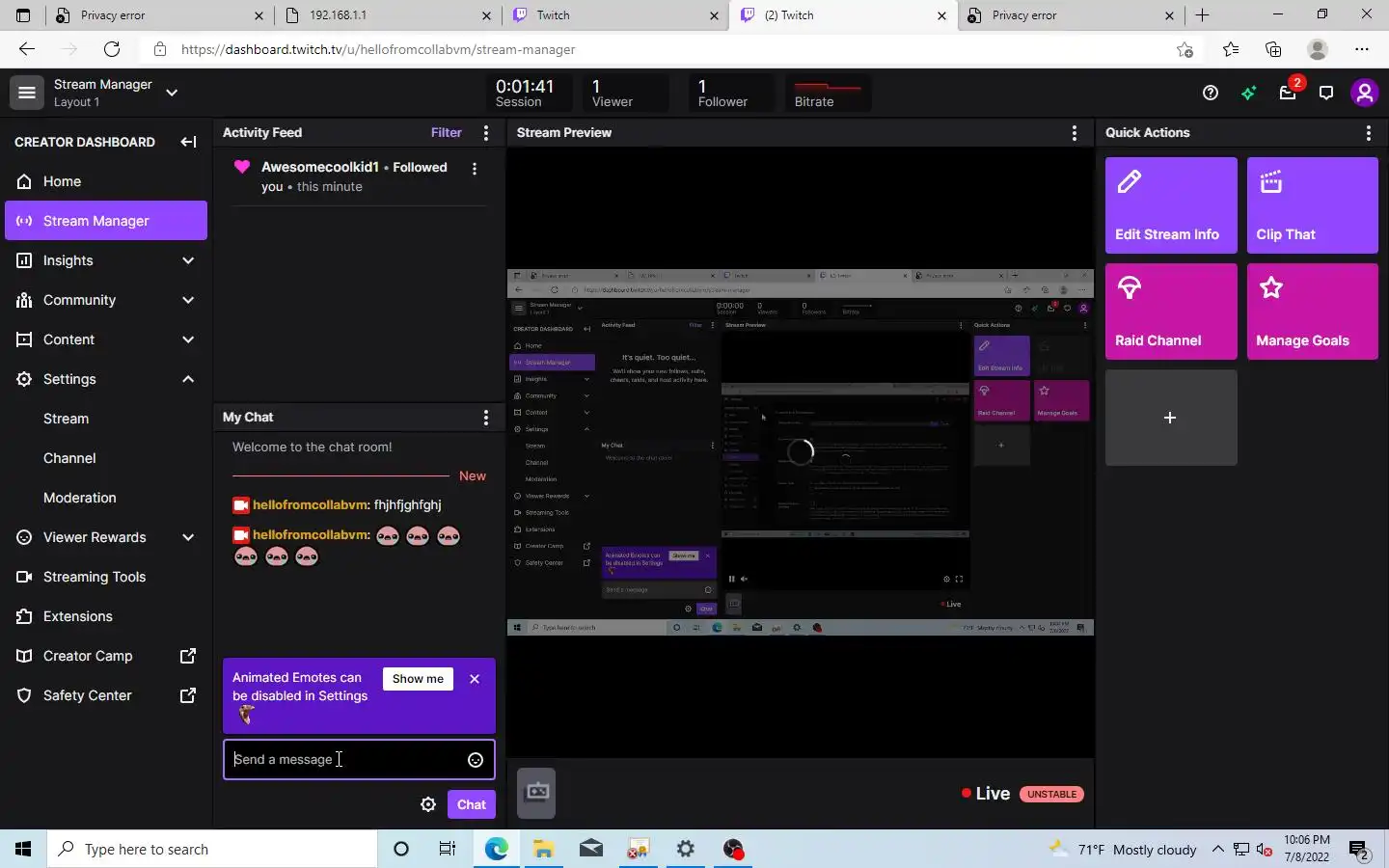
Task: Expand the Insights sidebar section
Action: click(x=188, y=260)
